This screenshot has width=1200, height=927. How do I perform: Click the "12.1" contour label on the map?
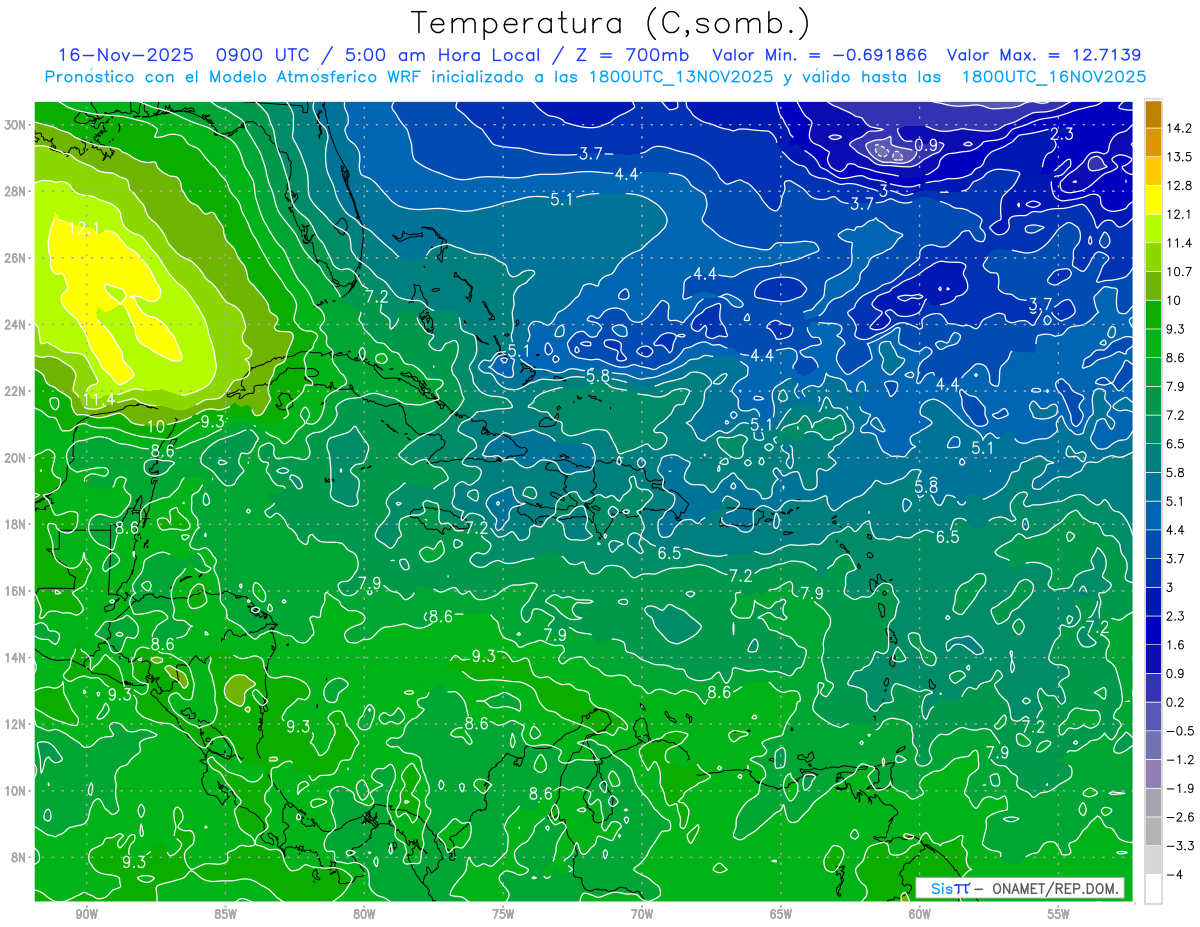pyautogui.click(x=83, y=229)
